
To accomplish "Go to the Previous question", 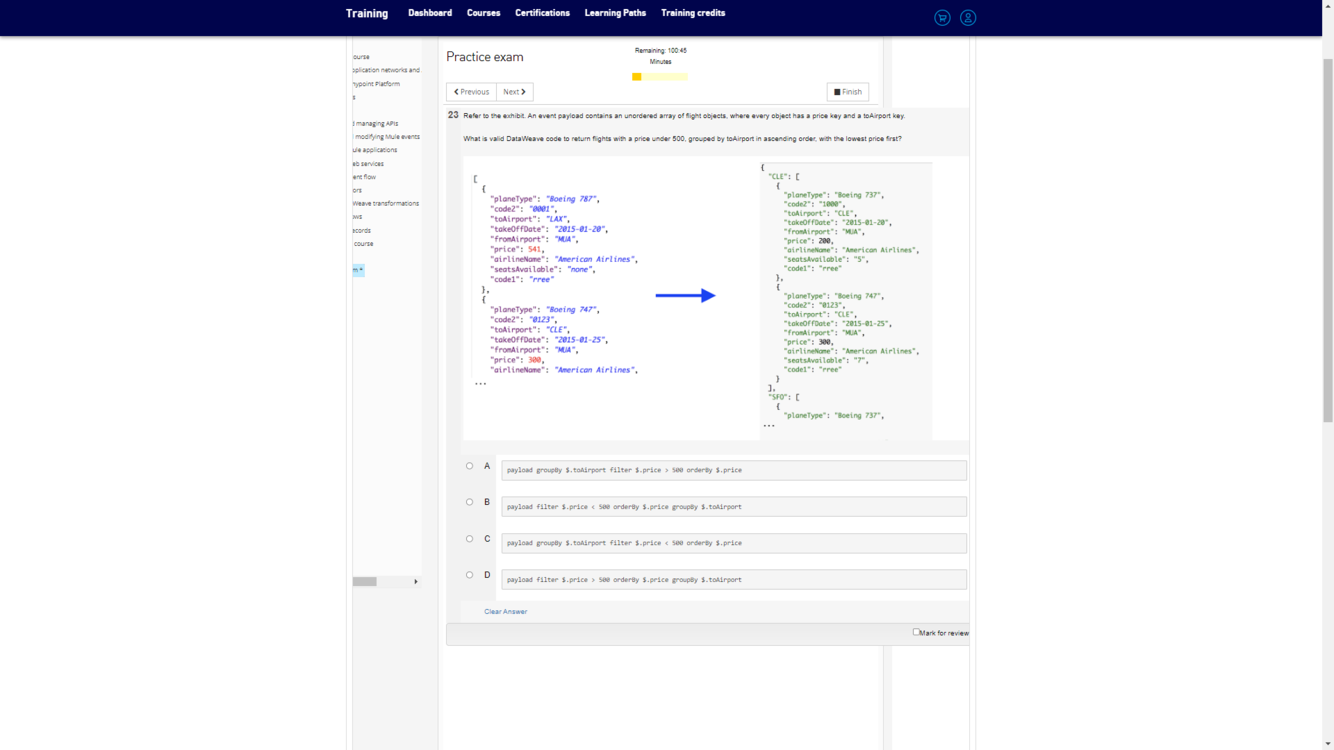I will (x=471, y=92).
